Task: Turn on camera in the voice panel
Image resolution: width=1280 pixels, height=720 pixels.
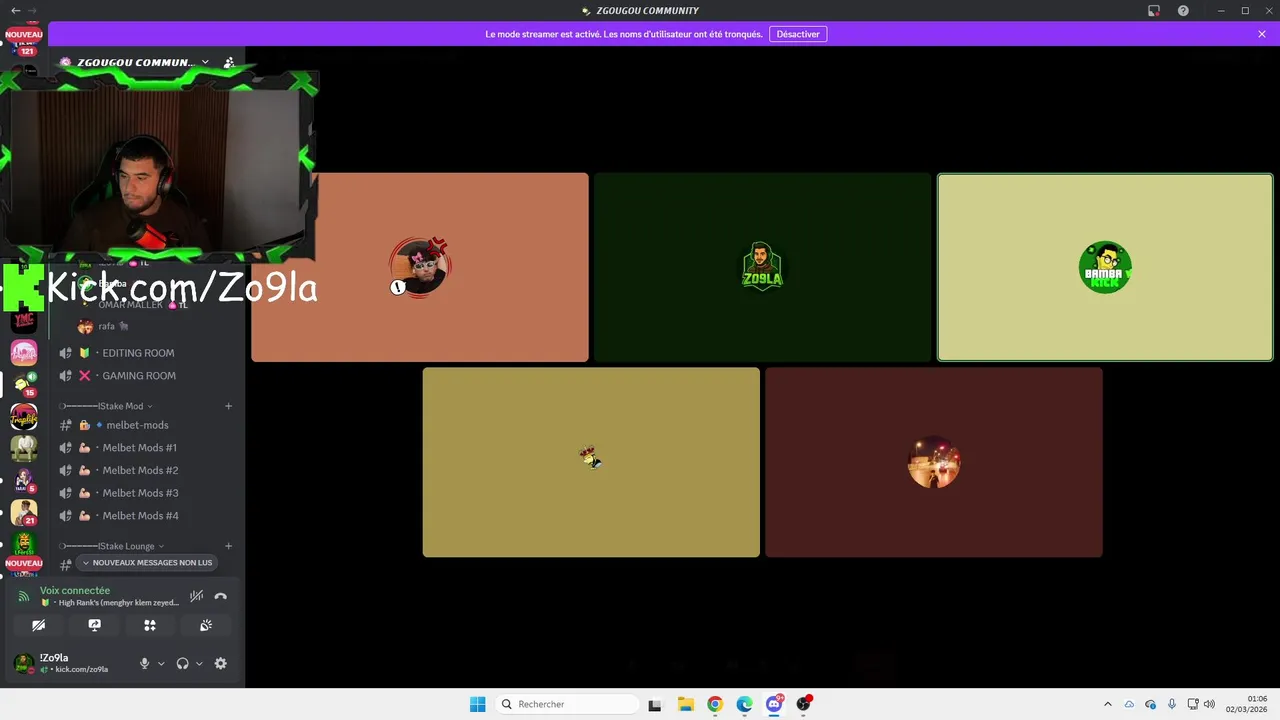Action: point(39,625)
